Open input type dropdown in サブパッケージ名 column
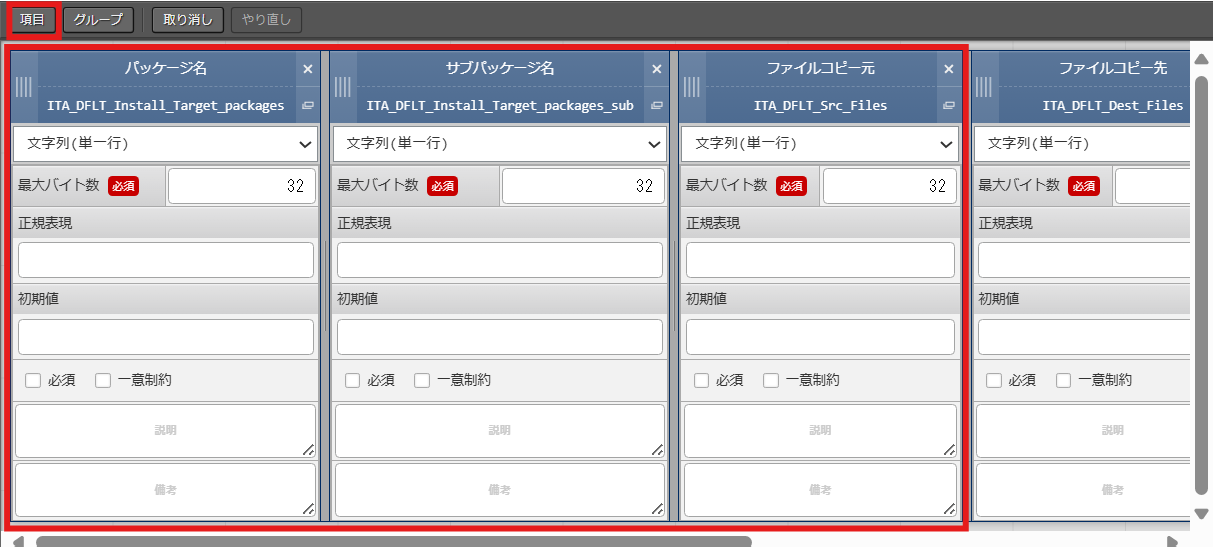Screen dimensions: 1213x547 point(500,144)
